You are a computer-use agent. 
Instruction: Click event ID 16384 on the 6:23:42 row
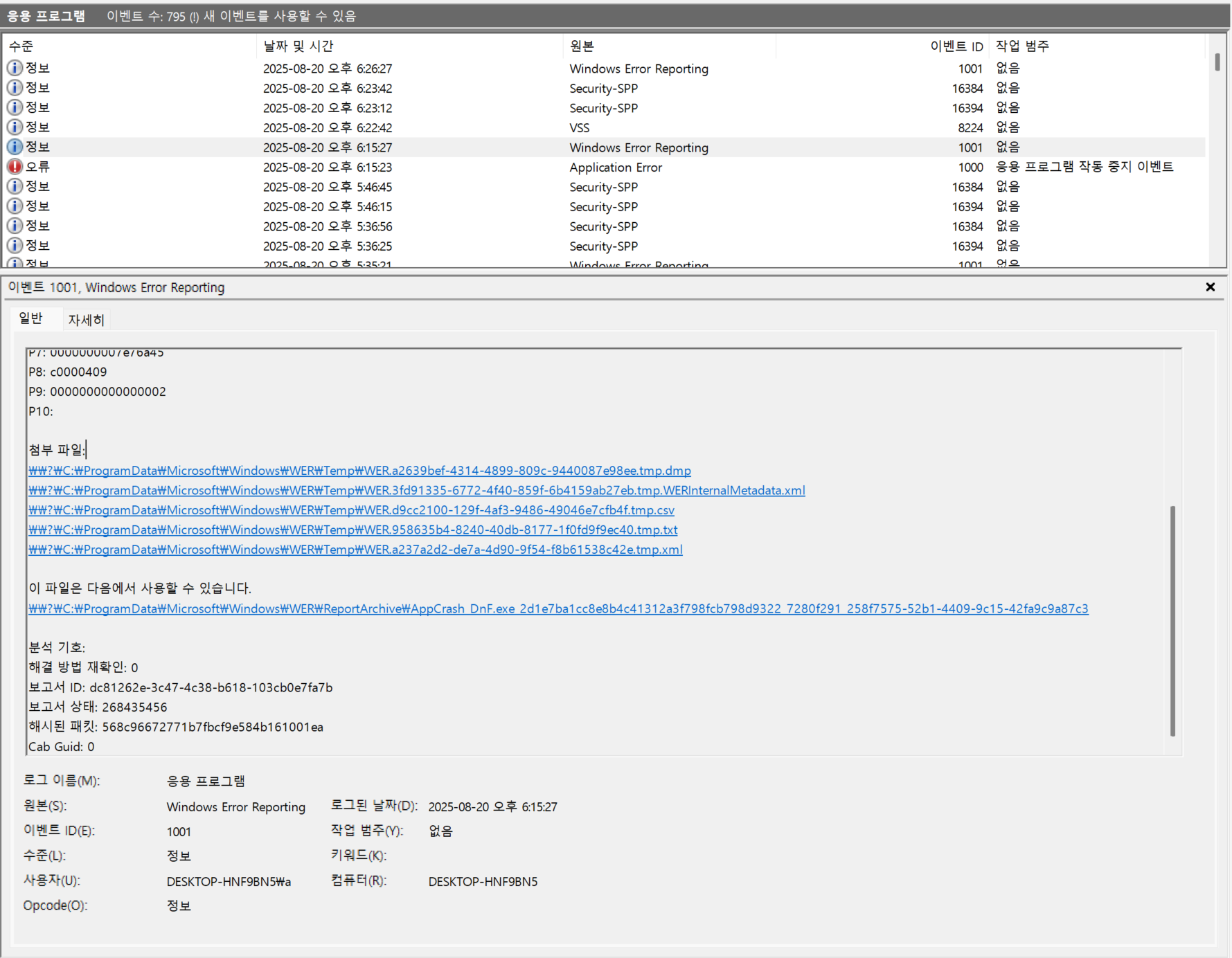[x=967, y=88]
